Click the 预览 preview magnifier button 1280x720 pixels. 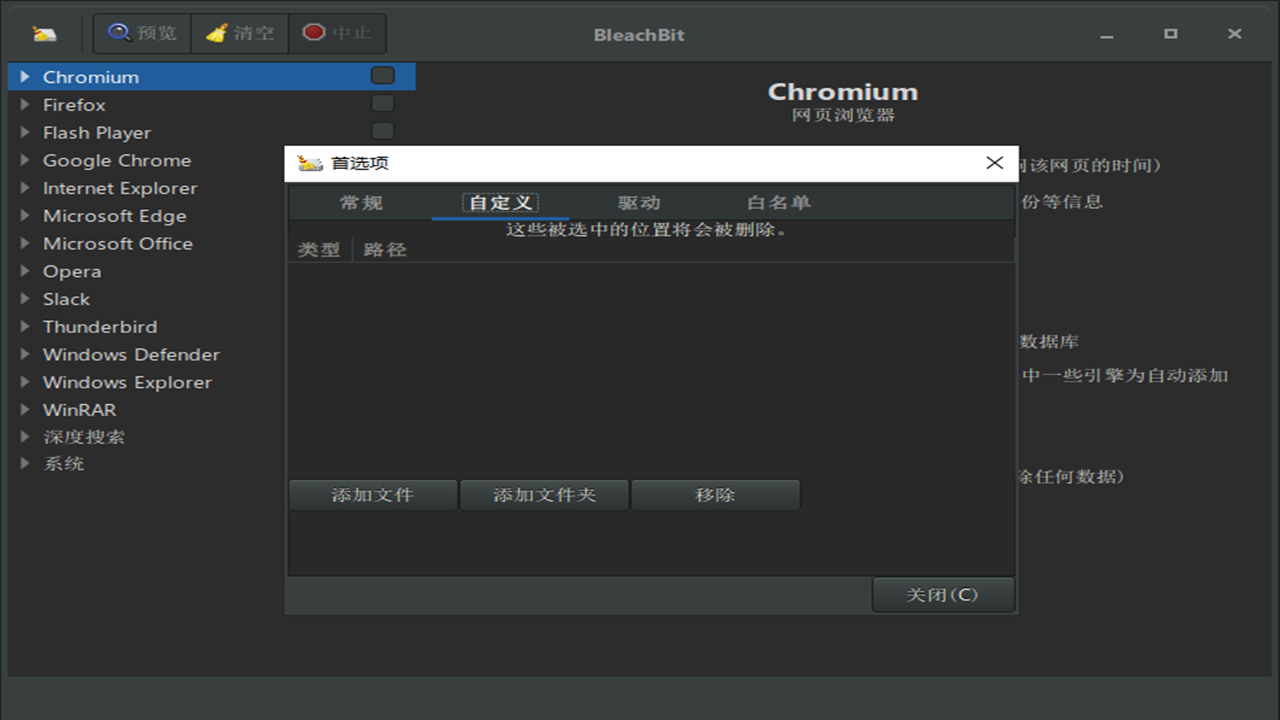click(x=142, y=33)
